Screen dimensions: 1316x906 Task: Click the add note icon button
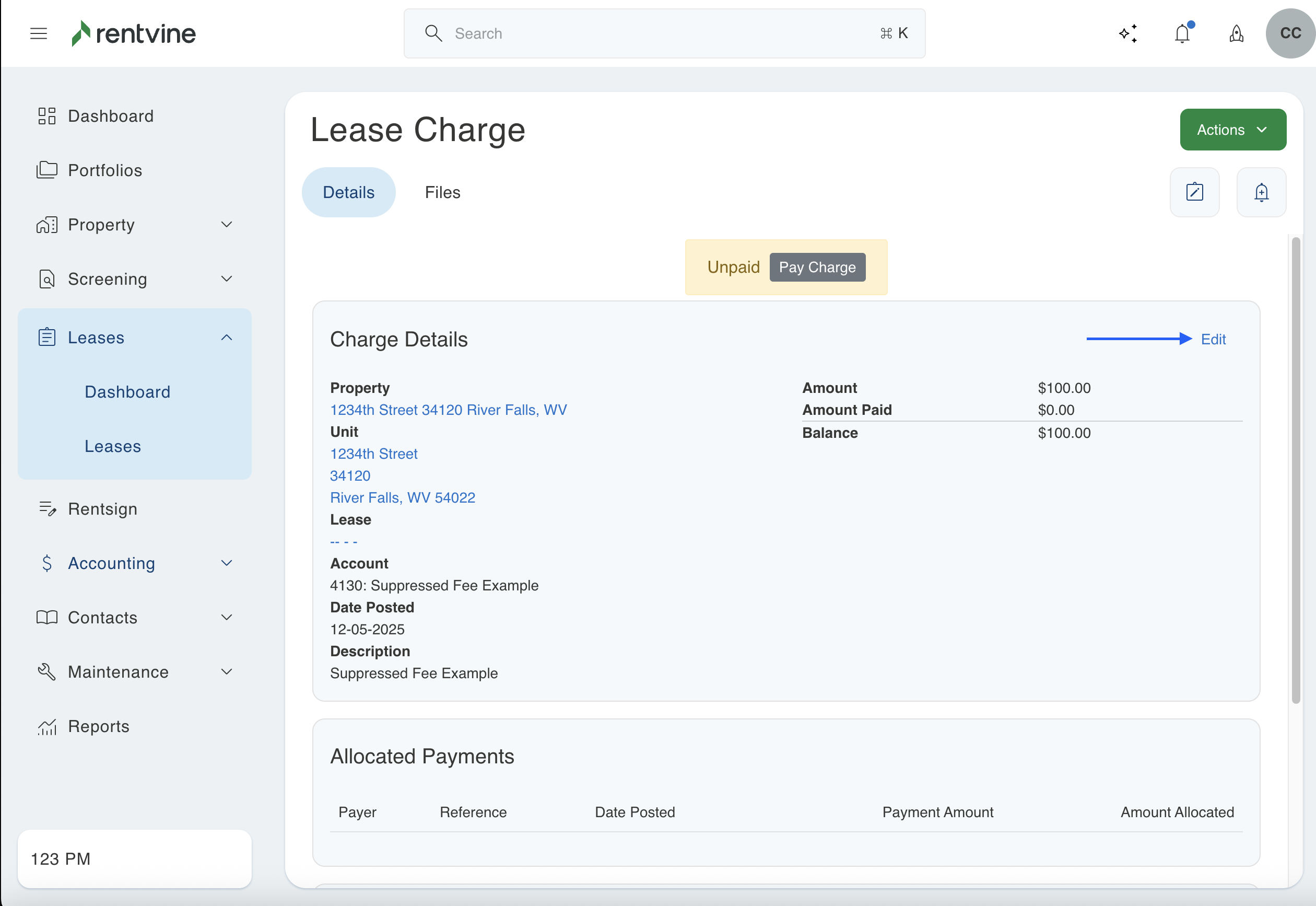click(x=1194, y=192)
